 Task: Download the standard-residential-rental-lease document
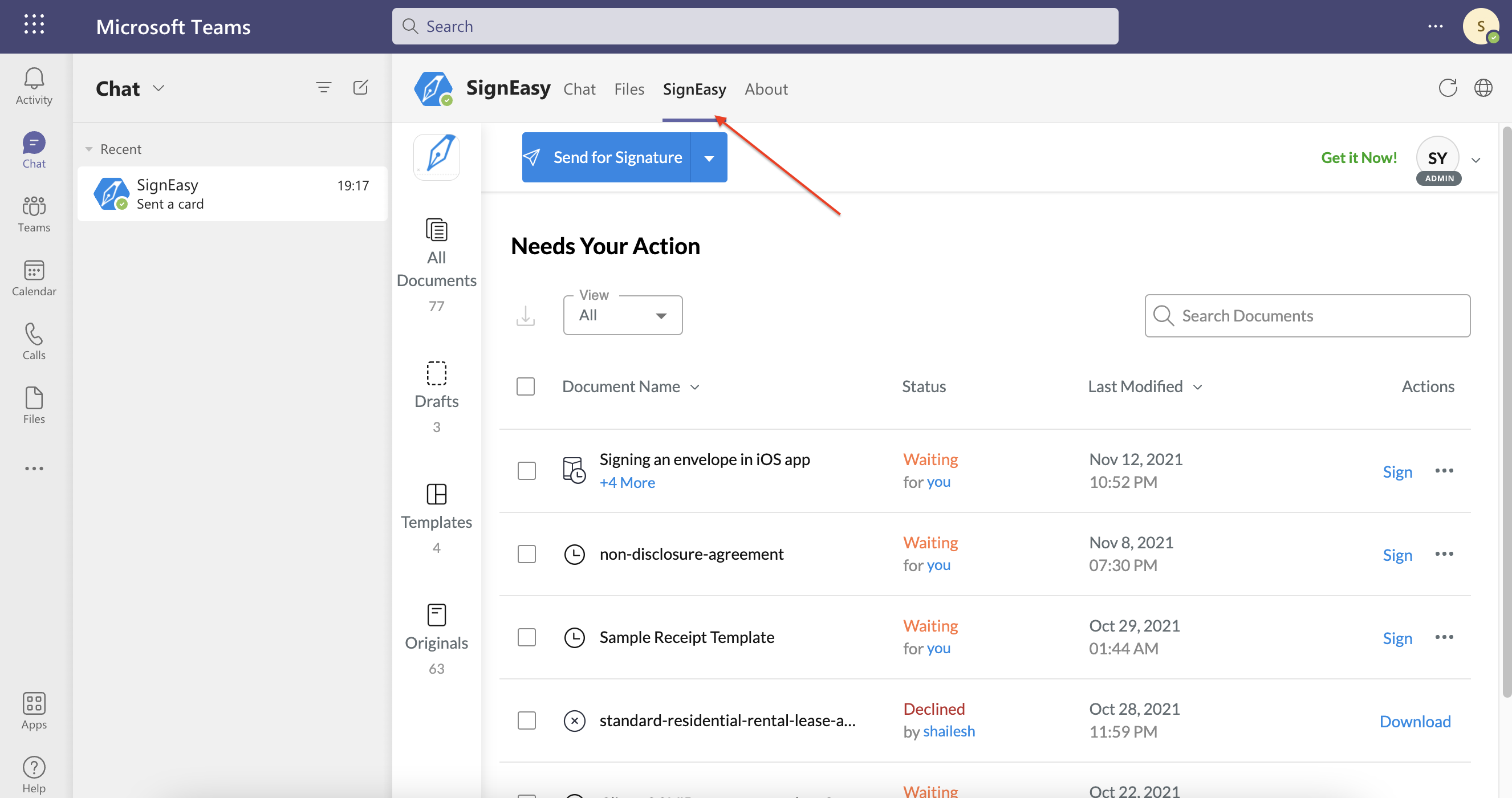1415,721
